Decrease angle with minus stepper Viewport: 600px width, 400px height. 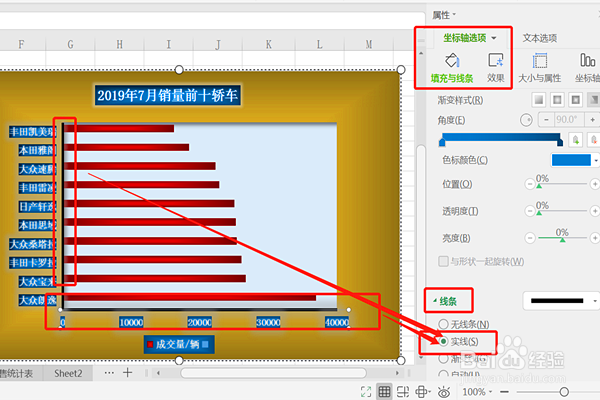coord(546,120)
